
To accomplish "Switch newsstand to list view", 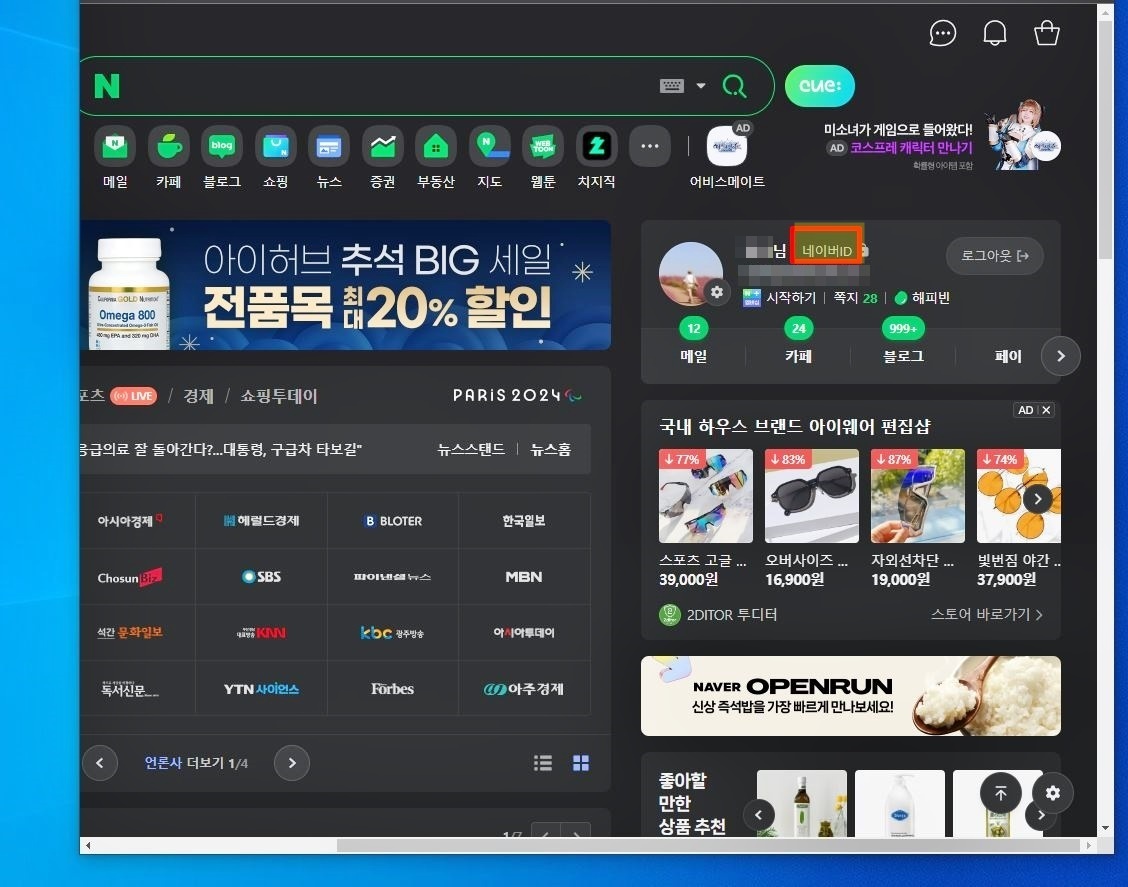I will (x=543, y=763).
